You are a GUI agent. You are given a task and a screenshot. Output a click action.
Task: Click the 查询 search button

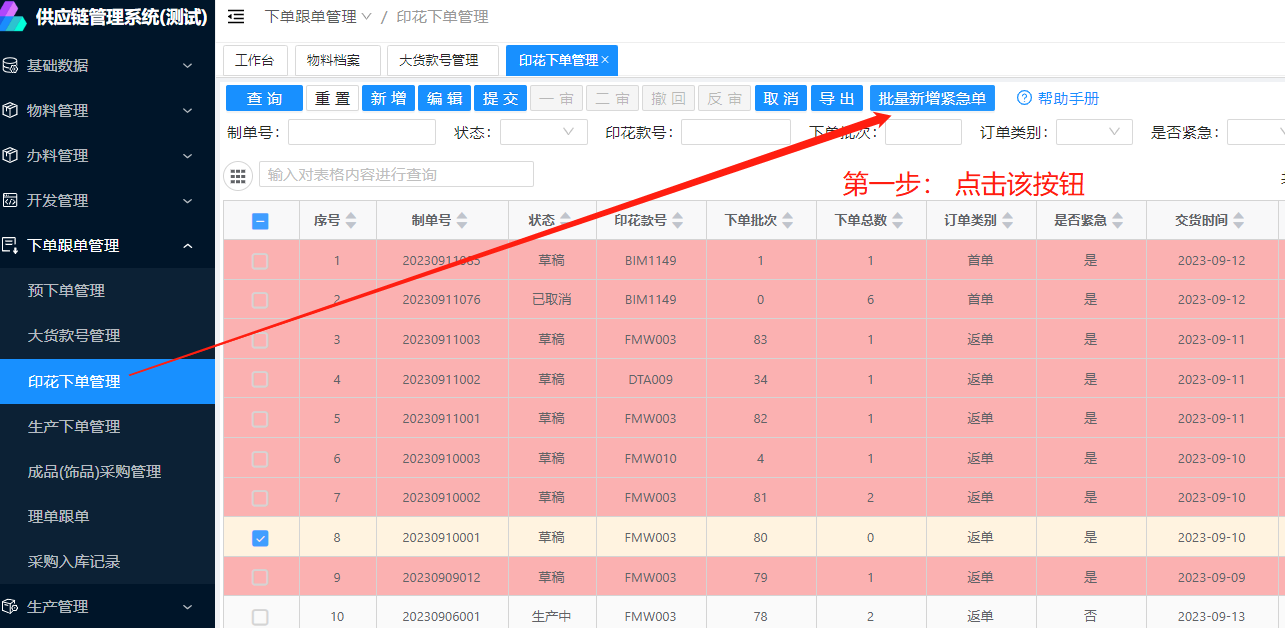[264, 98]
